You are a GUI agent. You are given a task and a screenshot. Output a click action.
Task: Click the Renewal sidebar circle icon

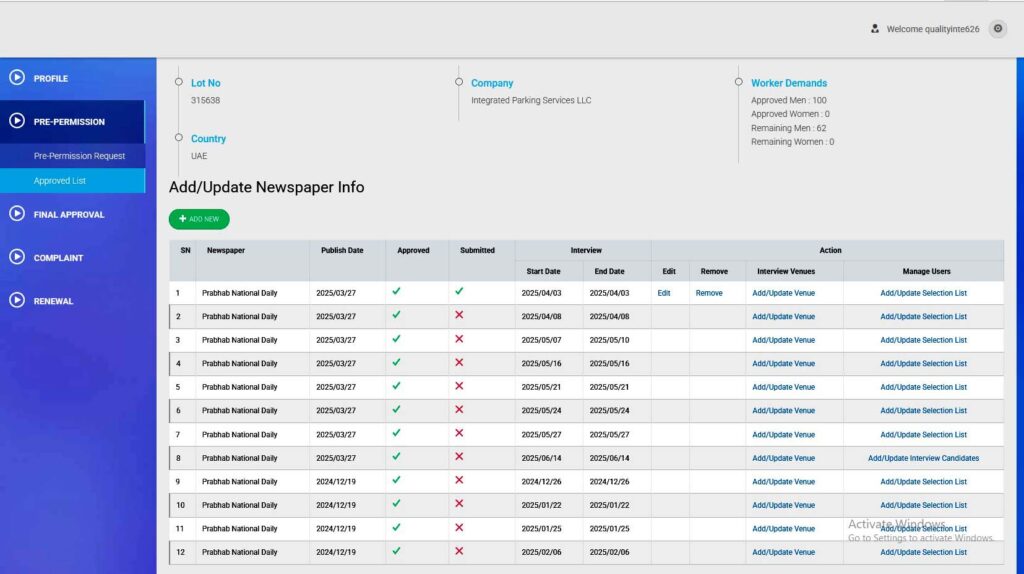click(x=17, y=300)
